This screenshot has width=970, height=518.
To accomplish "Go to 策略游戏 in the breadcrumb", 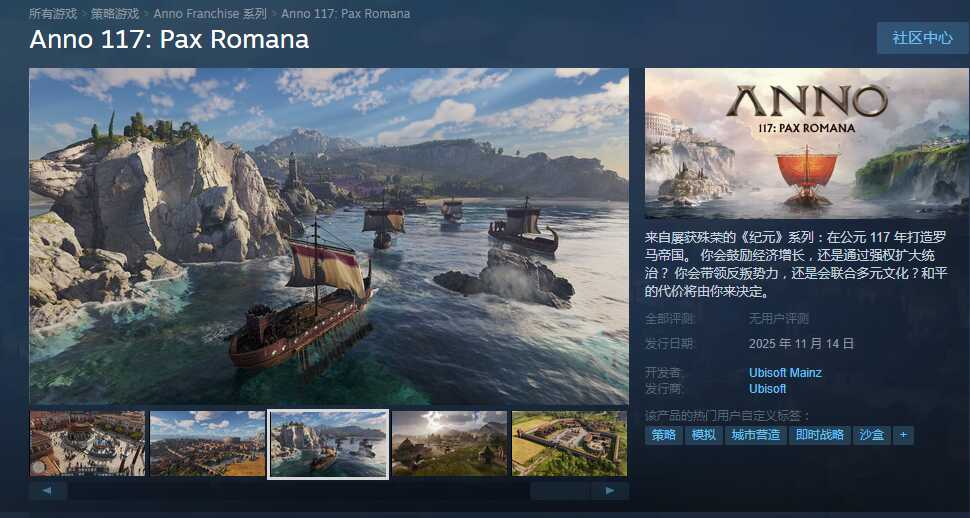I will click(x=116, y=14).
